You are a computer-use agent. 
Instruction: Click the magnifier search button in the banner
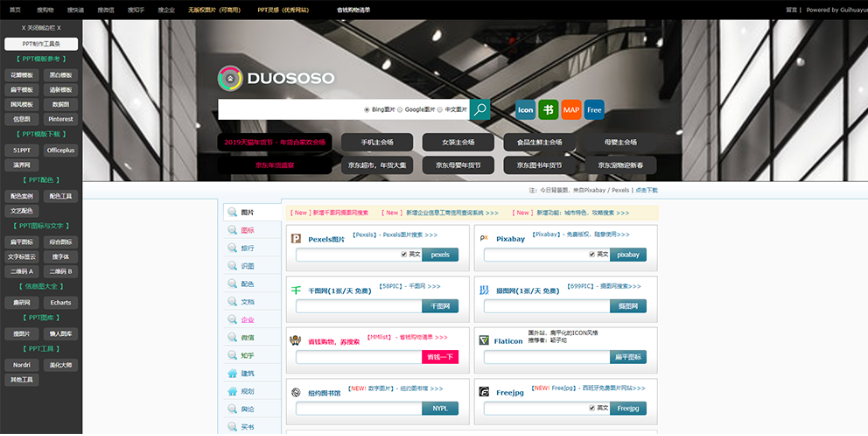(x=480, y=109)
